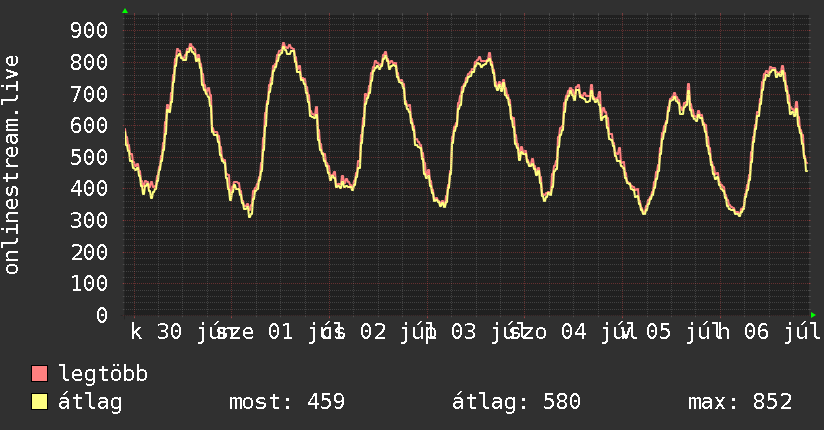
Task: Click the 500 y-axis label
Action: point(89,157)
